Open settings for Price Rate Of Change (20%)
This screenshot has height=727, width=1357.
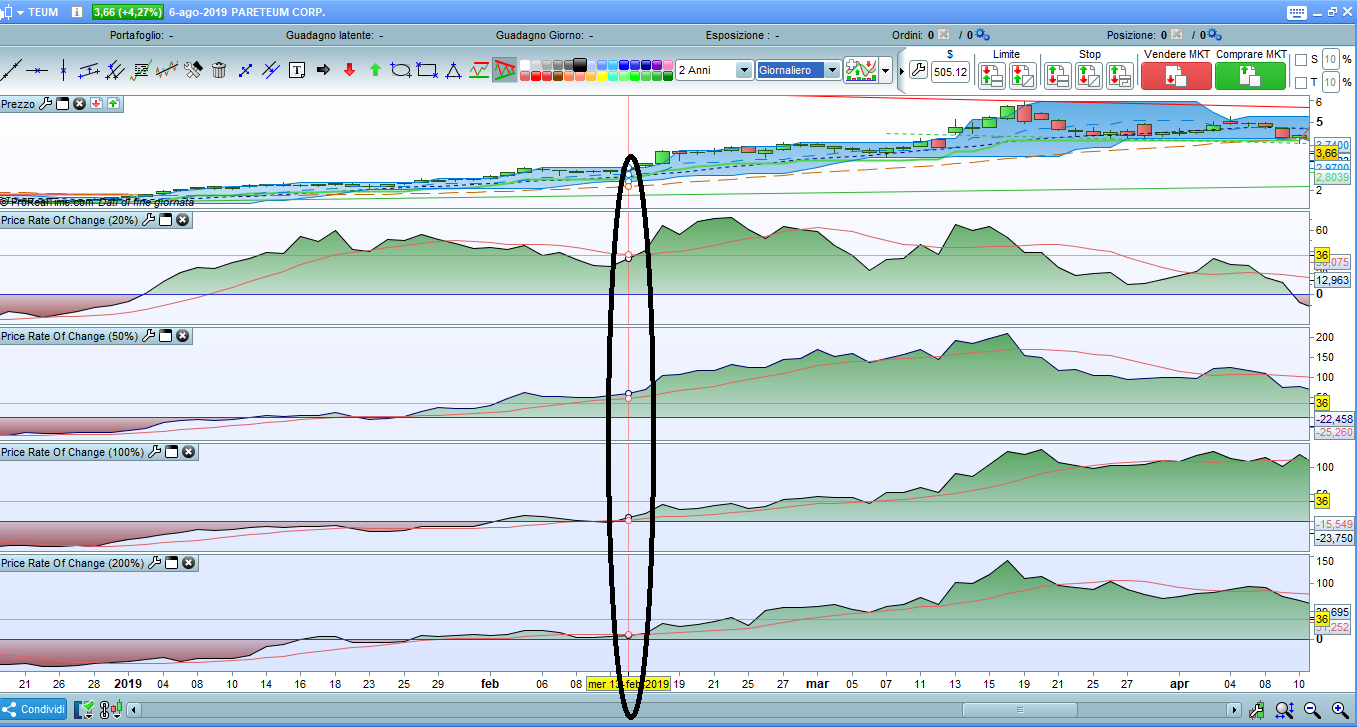click(149, 220)
